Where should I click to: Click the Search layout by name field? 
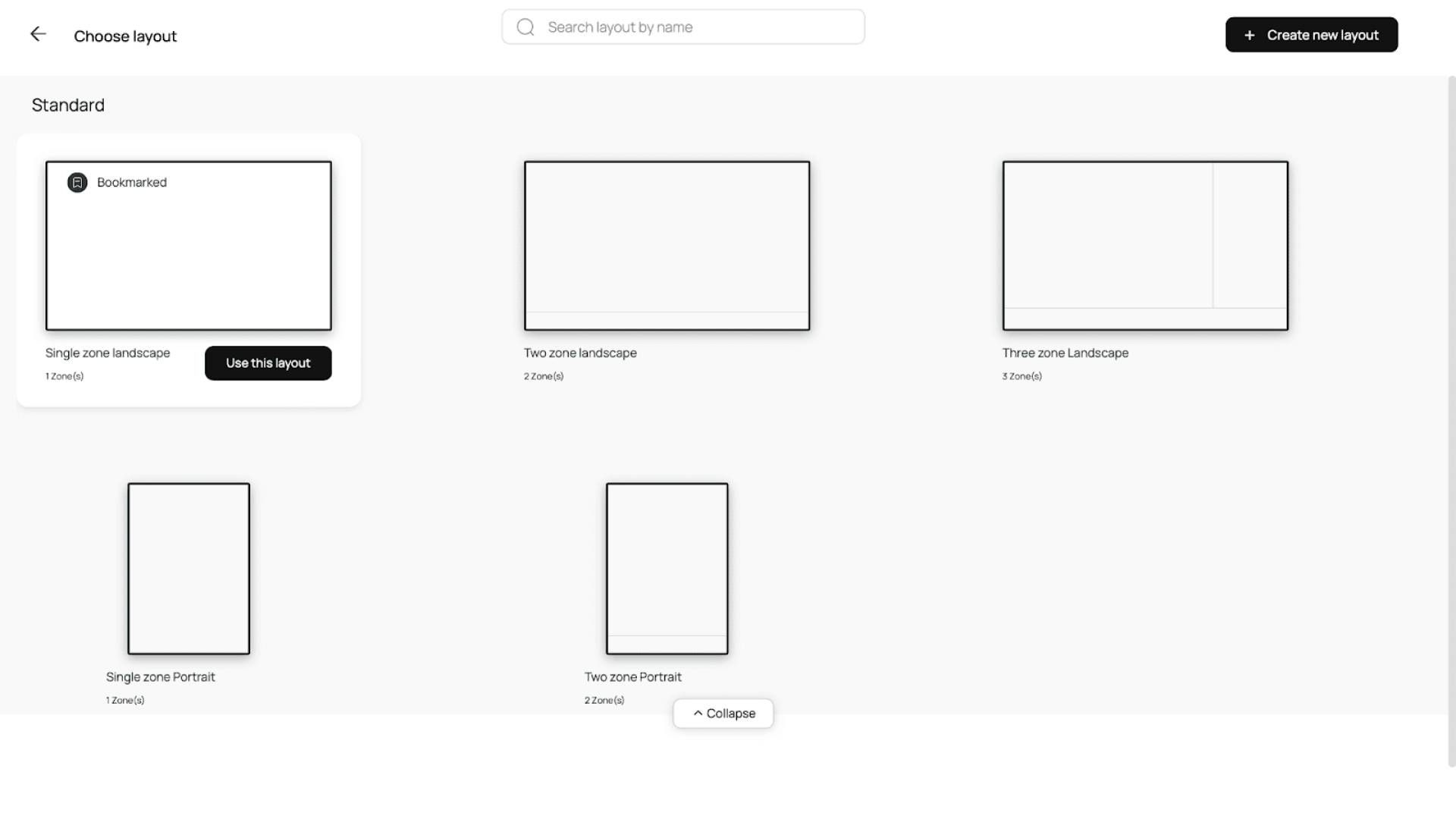pyautogui.click(x=682, y=27)
